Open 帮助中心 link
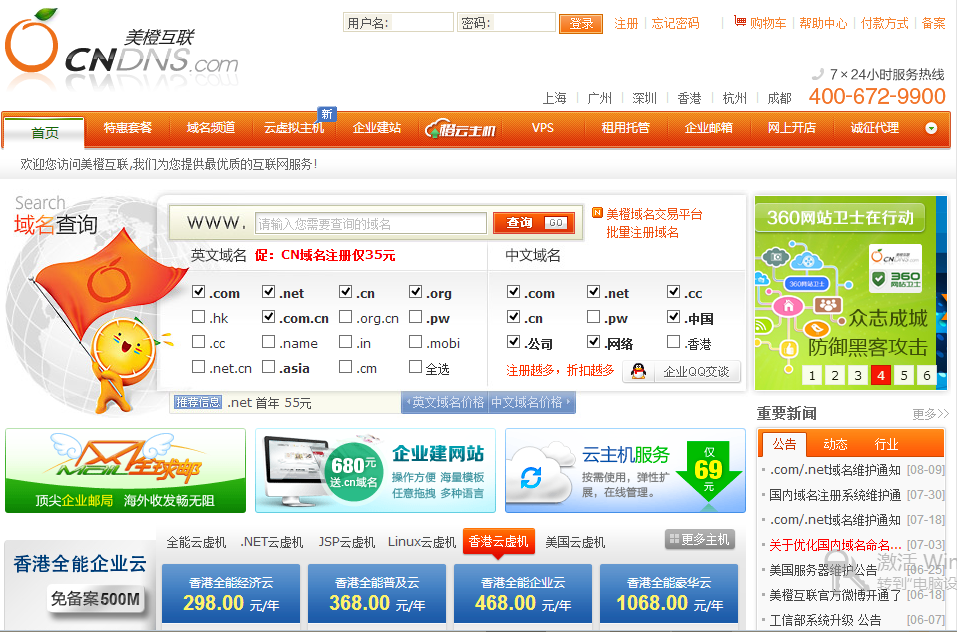Viewport: 957px width, 632px height. coord(823,23)
